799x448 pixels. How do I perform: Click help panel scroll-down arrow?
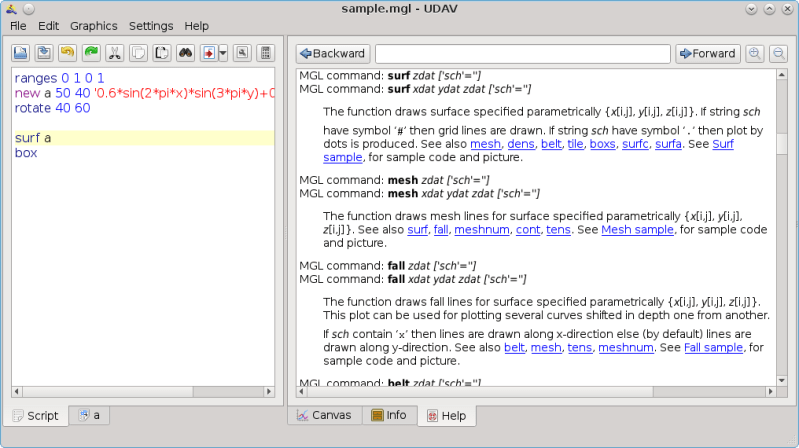pyautogui.click(x=782, y=381)
